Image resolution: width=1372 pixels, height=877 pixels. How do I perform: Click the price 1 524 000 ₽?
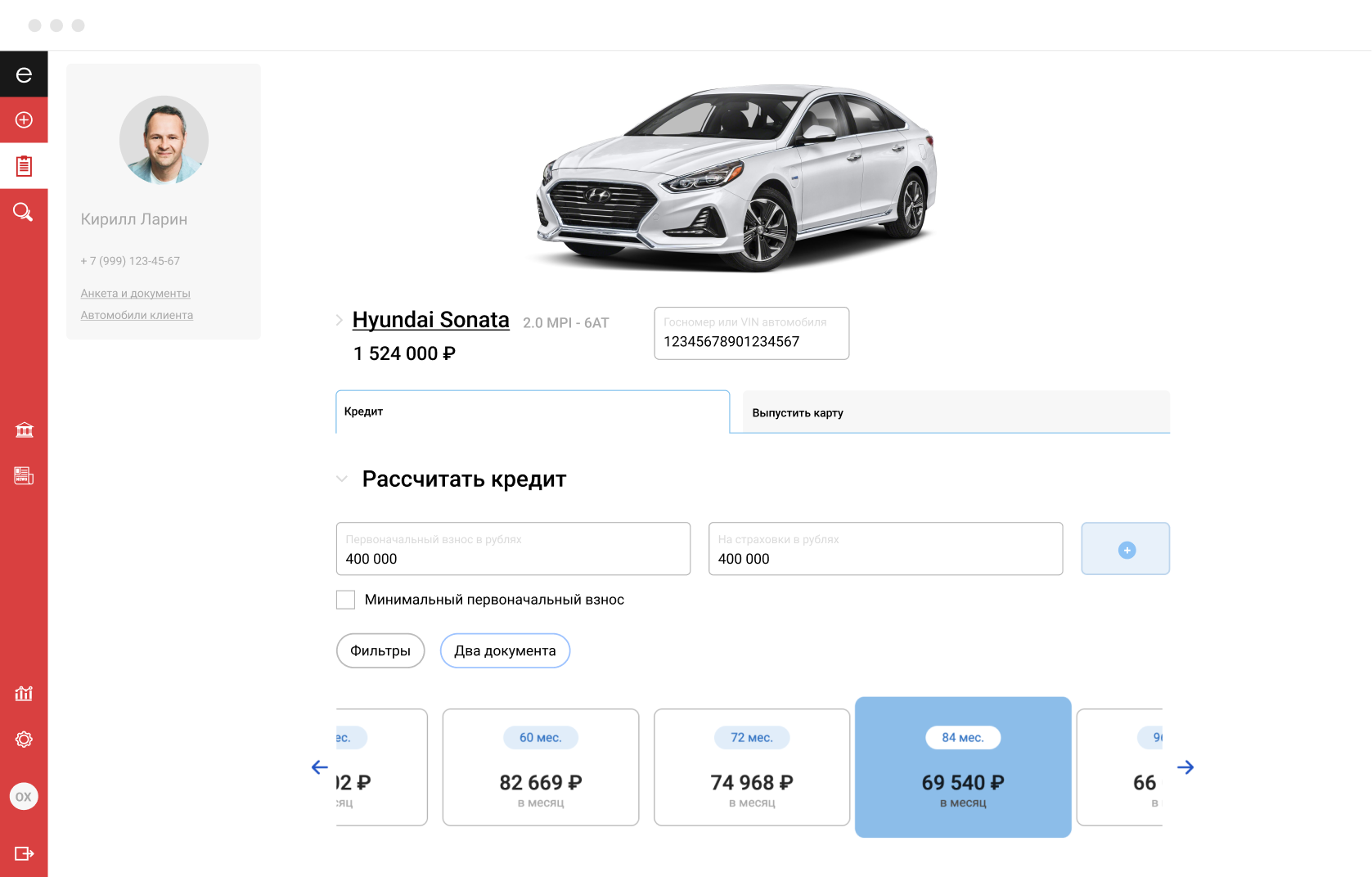tap(404, 353)
